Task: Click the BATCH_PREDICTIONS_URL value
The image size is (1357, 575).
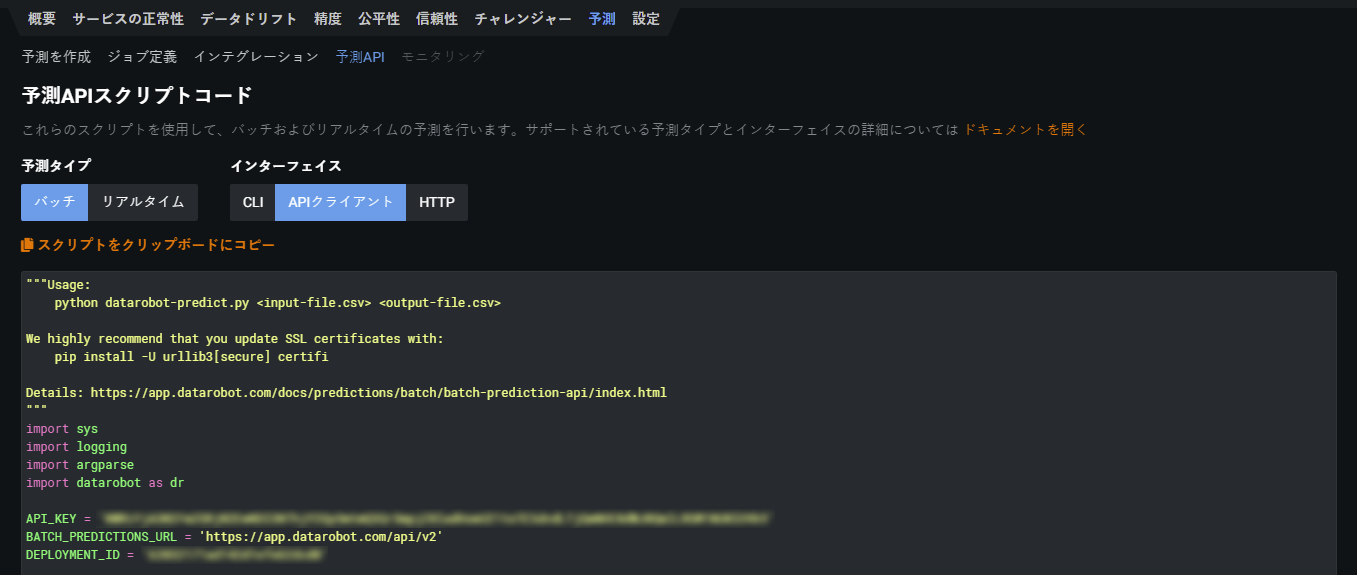Action: pyautogui.click(x=321, y=536)
